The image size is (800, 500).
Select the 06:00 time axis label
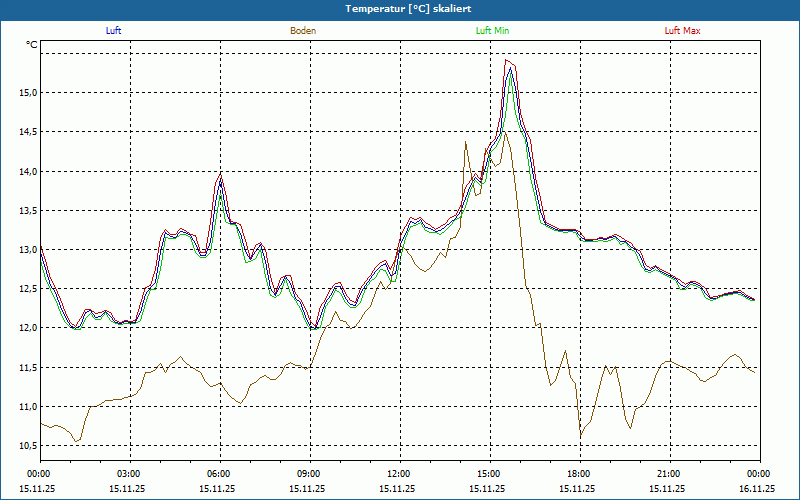[x=219, y=474]
